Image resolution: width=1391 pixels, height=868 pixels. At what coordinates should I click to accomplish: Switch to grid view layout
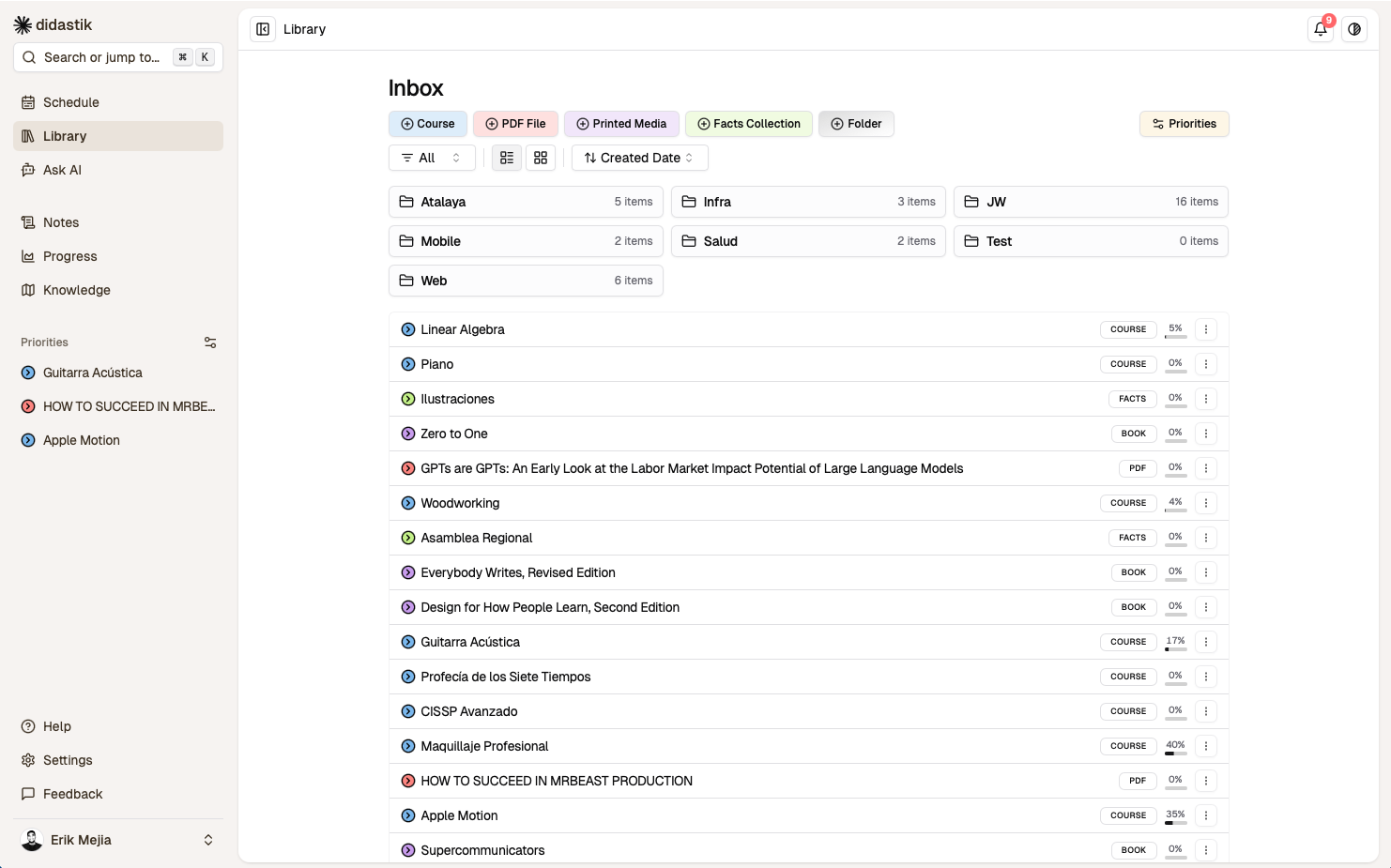pos(541,158)
